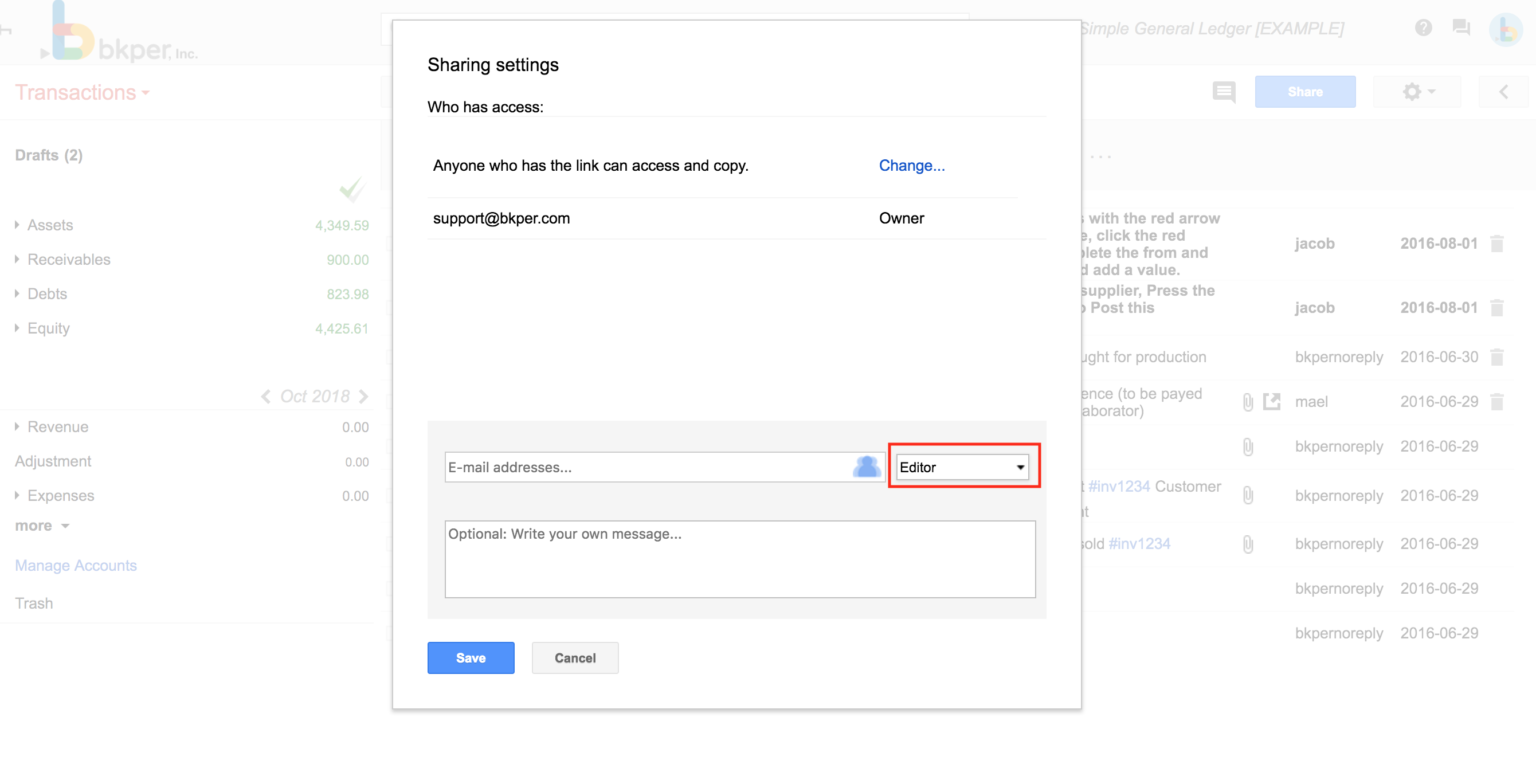Select Trash in the sidebar
Image resolution: width=1536 pixels, height=784 pixels.
pyautogui.click(x=34, y=603)
